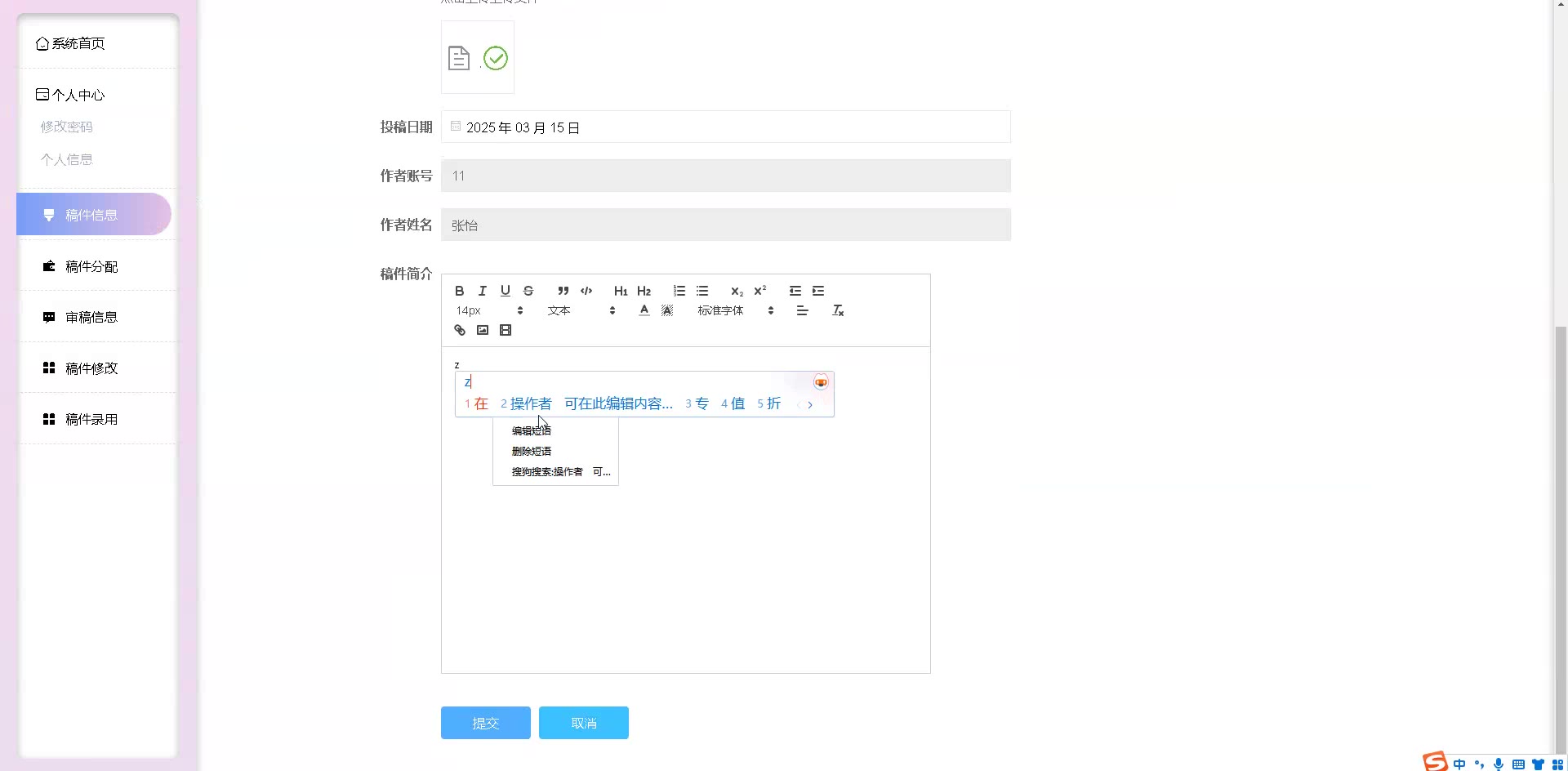Open the Sogou skin box shirt icon
1568x771 pixels.
tap(1538, 764)
